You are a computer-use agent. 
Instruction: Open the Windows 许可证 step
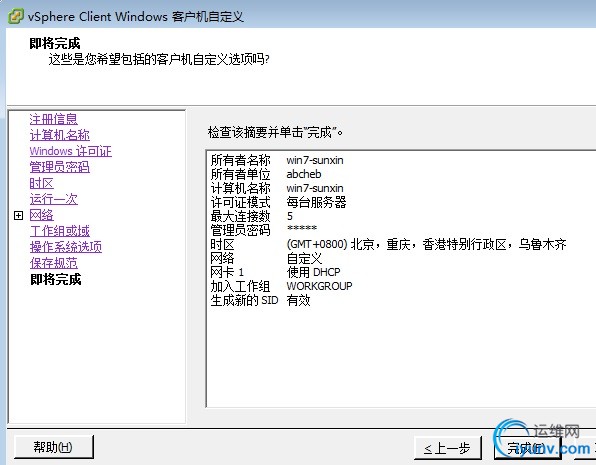click(x=71, y=151)
